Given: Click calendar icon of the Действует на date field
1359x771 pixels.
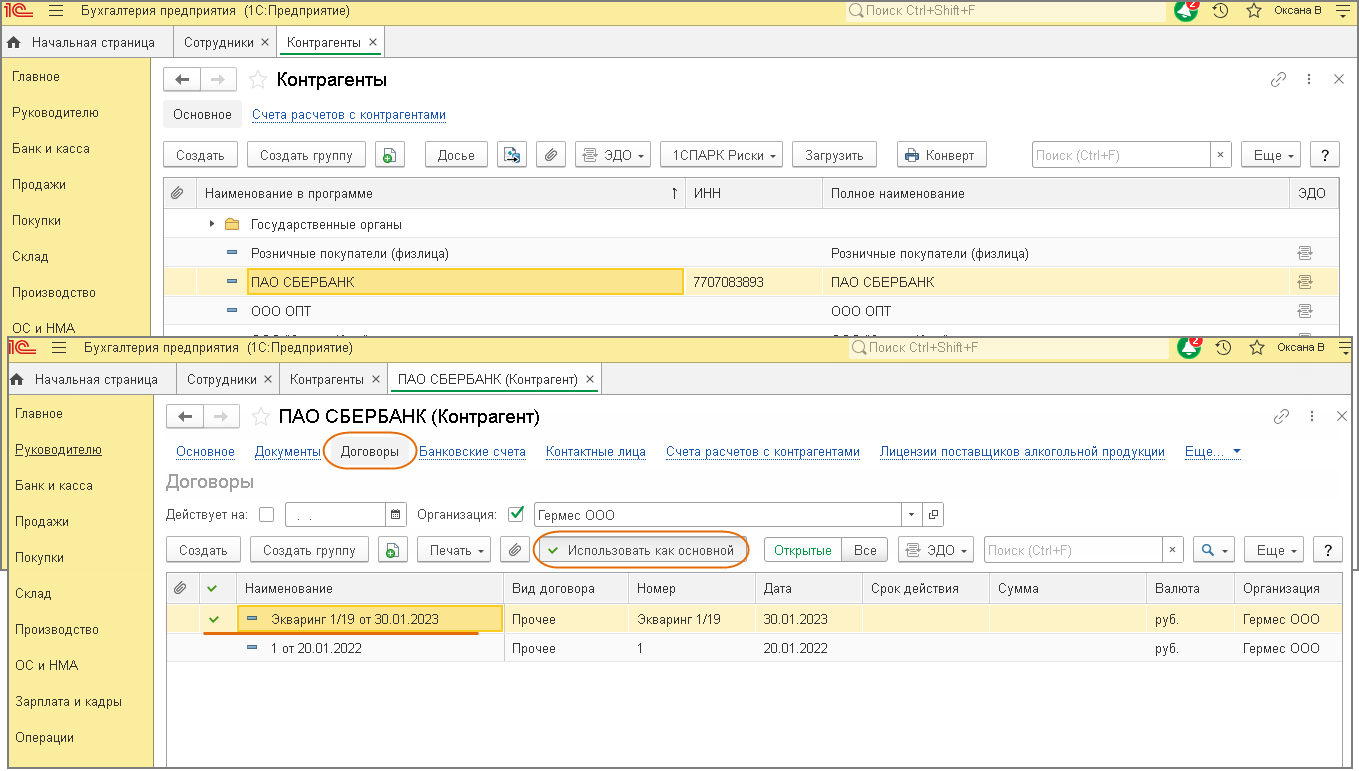Looking at the screenshot, I should pos(397,515).
